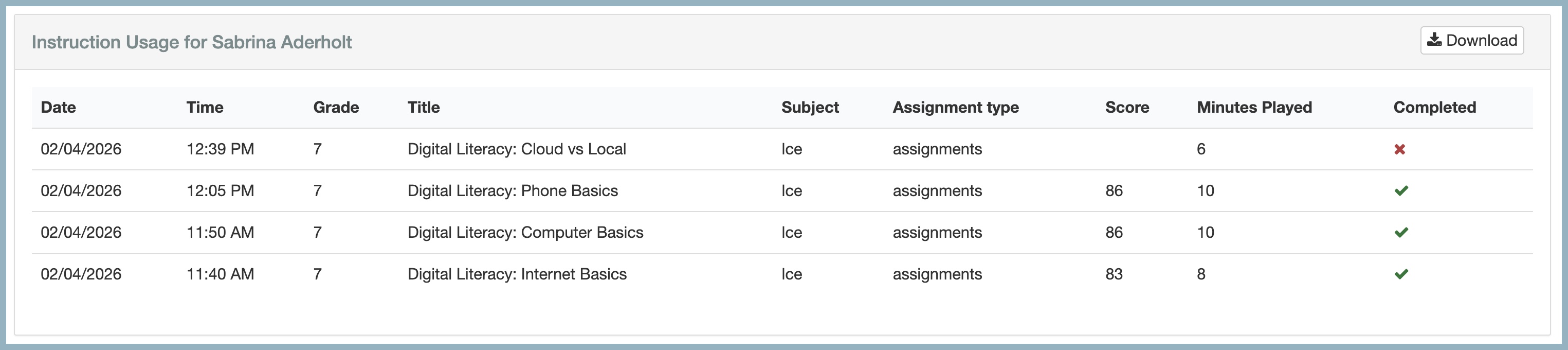1568x350 pixels.
Task: Select Digital Literacy: Phone Basics title
Action: click(513, 191)
